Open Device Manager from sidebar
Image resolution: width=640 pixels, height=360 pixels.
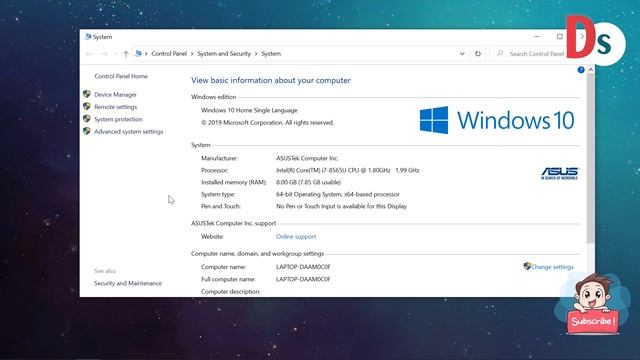click(115, 94)
